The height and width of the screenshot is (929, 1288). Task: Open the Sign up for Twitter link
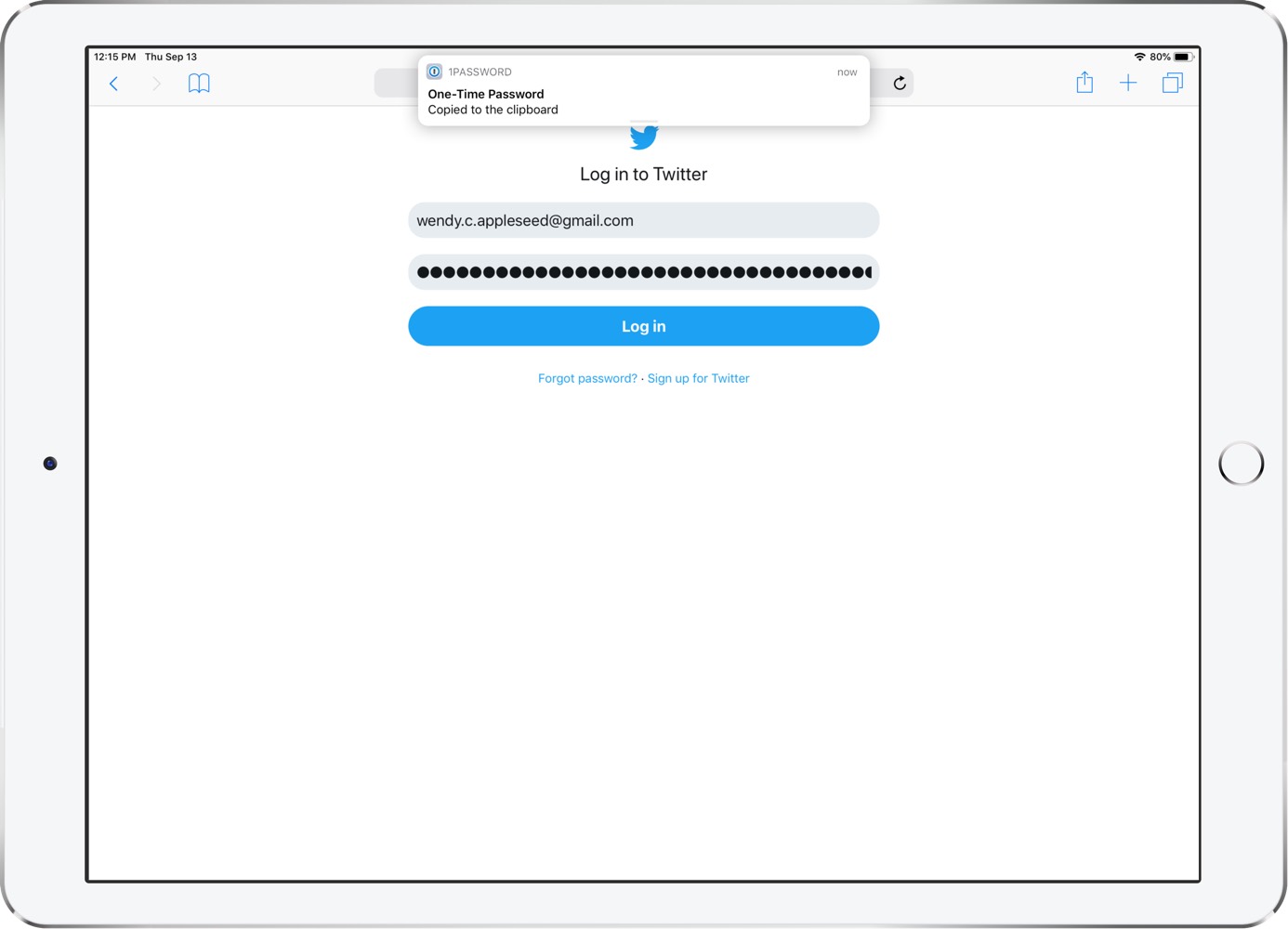[698, 378]
